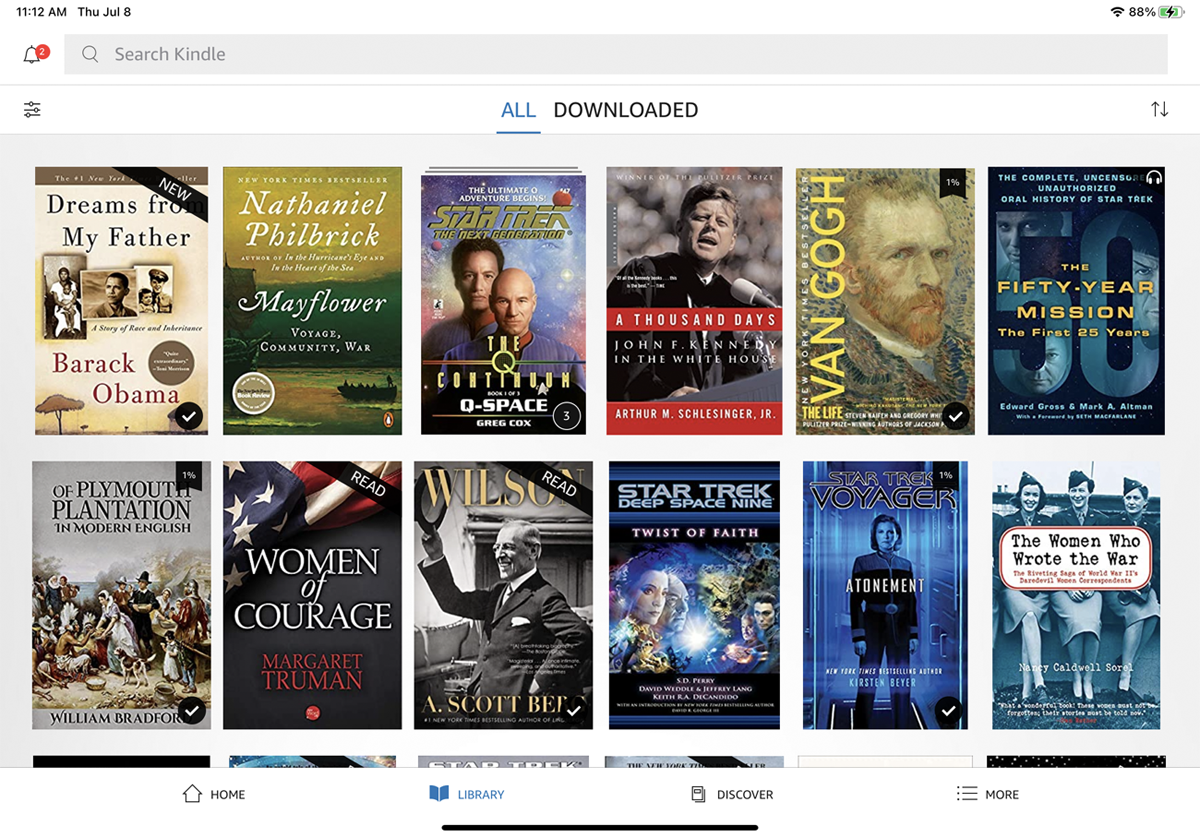Switch to the DOWNLOADED tab
Viewport: 1200px width, 838px height.
(626, 110)
